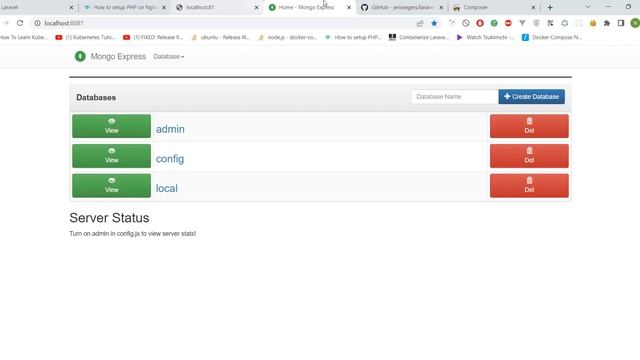This screenshot has height=360, width=640.
Task: Open a new browser tab with plus icon
Action: pos(550,7)
